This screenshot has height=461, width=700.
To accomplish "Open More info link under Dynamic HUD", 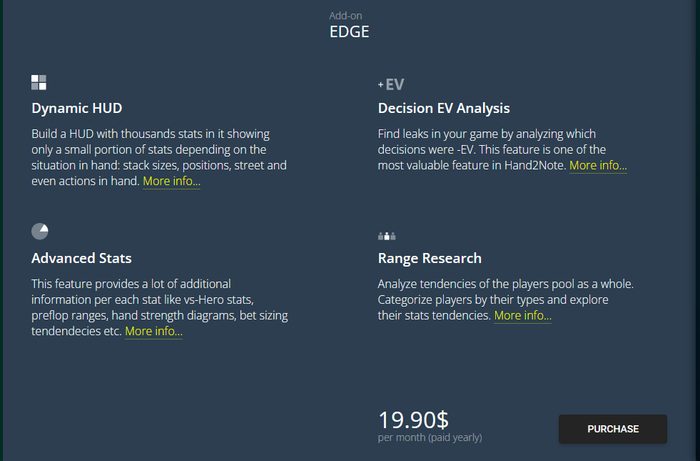I will tap(171, 181).
